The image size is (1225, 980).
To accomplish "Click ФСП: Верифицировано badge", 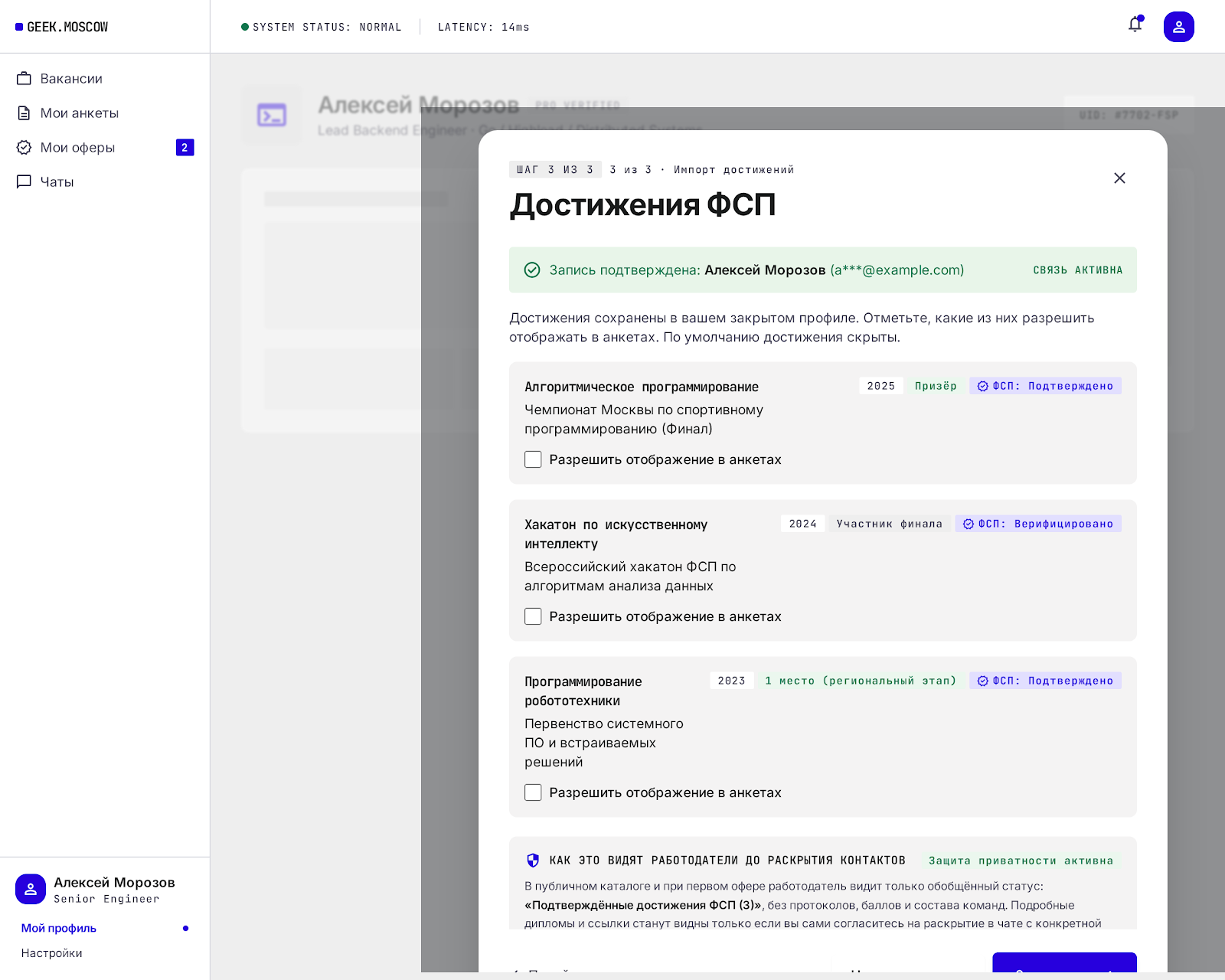I will (1038, 524).
